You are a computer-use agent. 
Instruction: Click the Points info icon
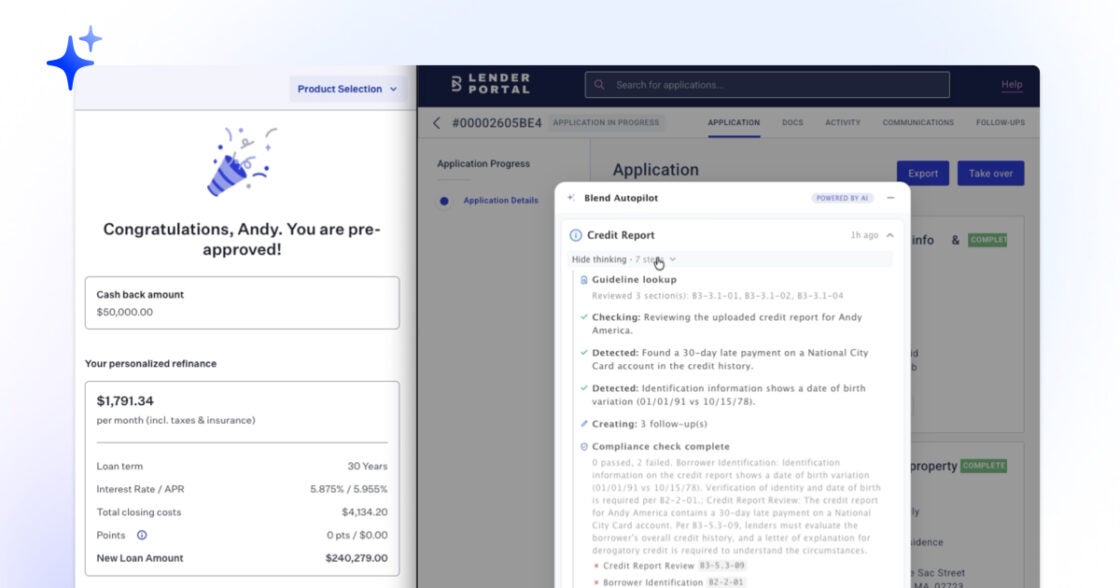coord(141,535)
